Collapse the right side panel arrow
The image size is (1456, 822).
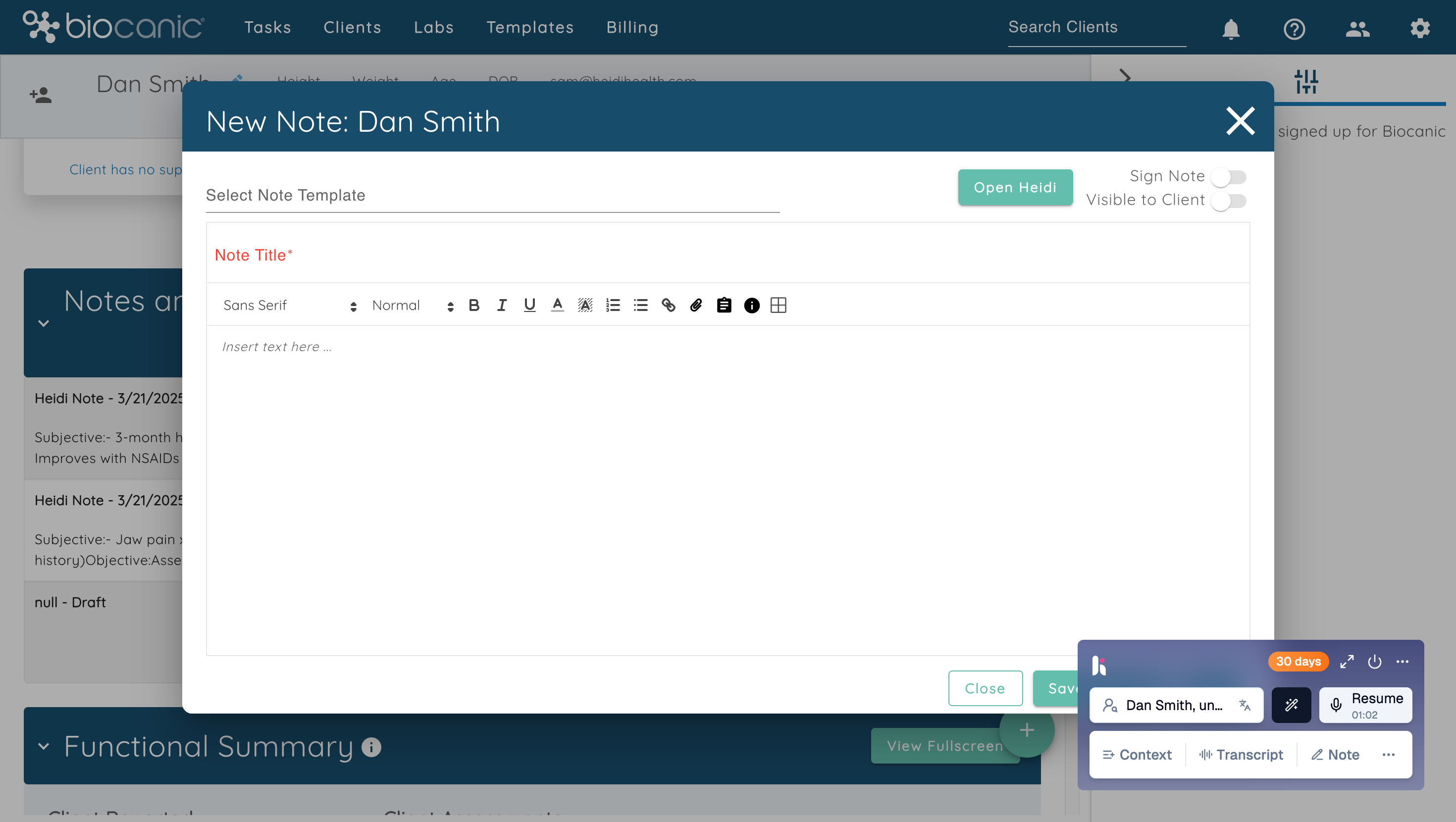click(x=1125, y=77)
